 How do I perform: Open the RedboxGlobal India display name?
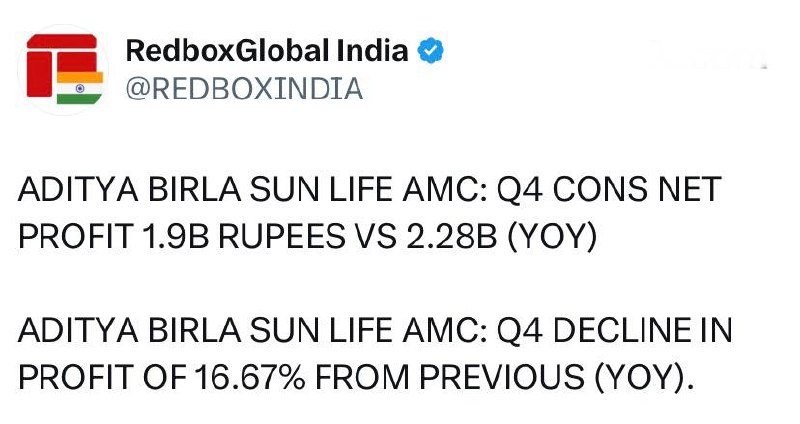tap(267, 51)
